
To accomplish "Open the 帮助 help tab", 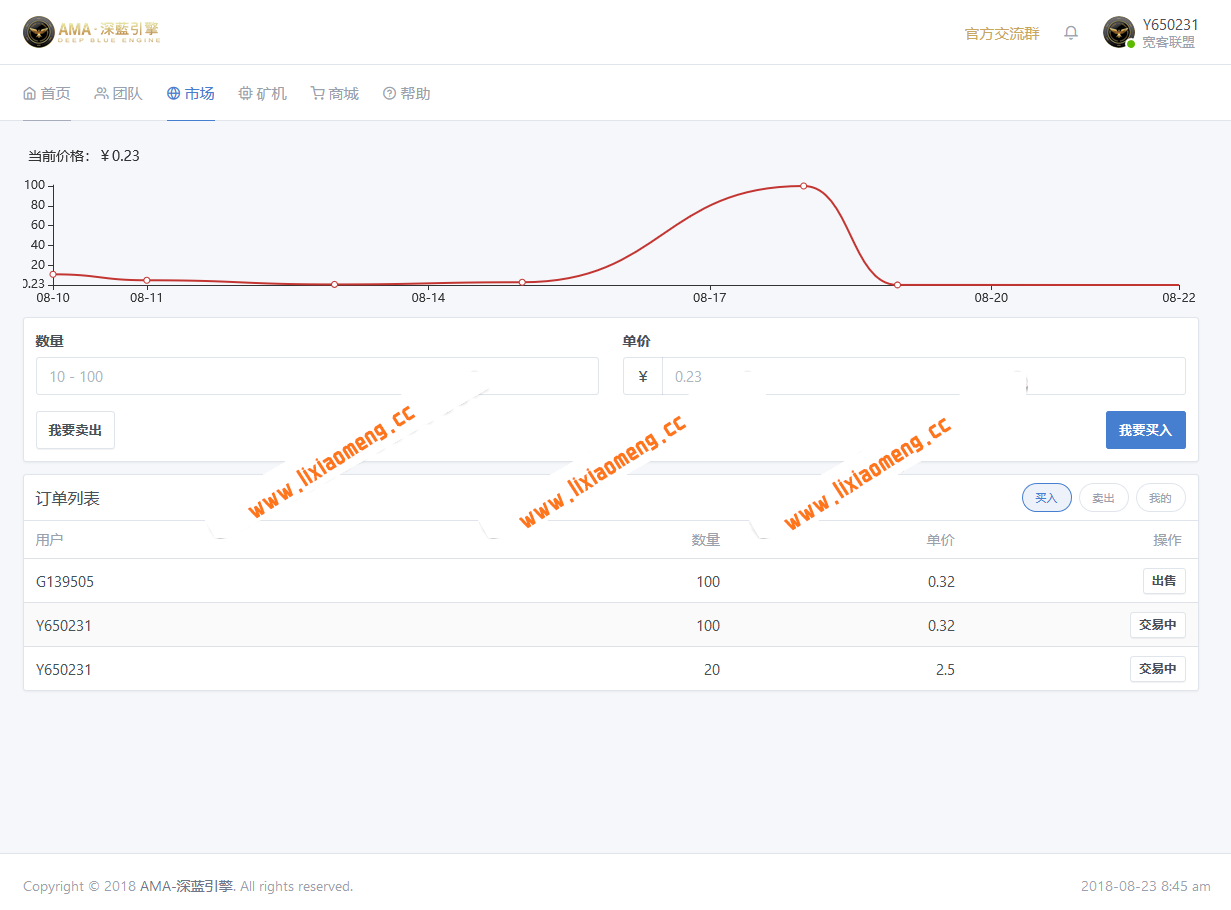I will click(407, 94).
